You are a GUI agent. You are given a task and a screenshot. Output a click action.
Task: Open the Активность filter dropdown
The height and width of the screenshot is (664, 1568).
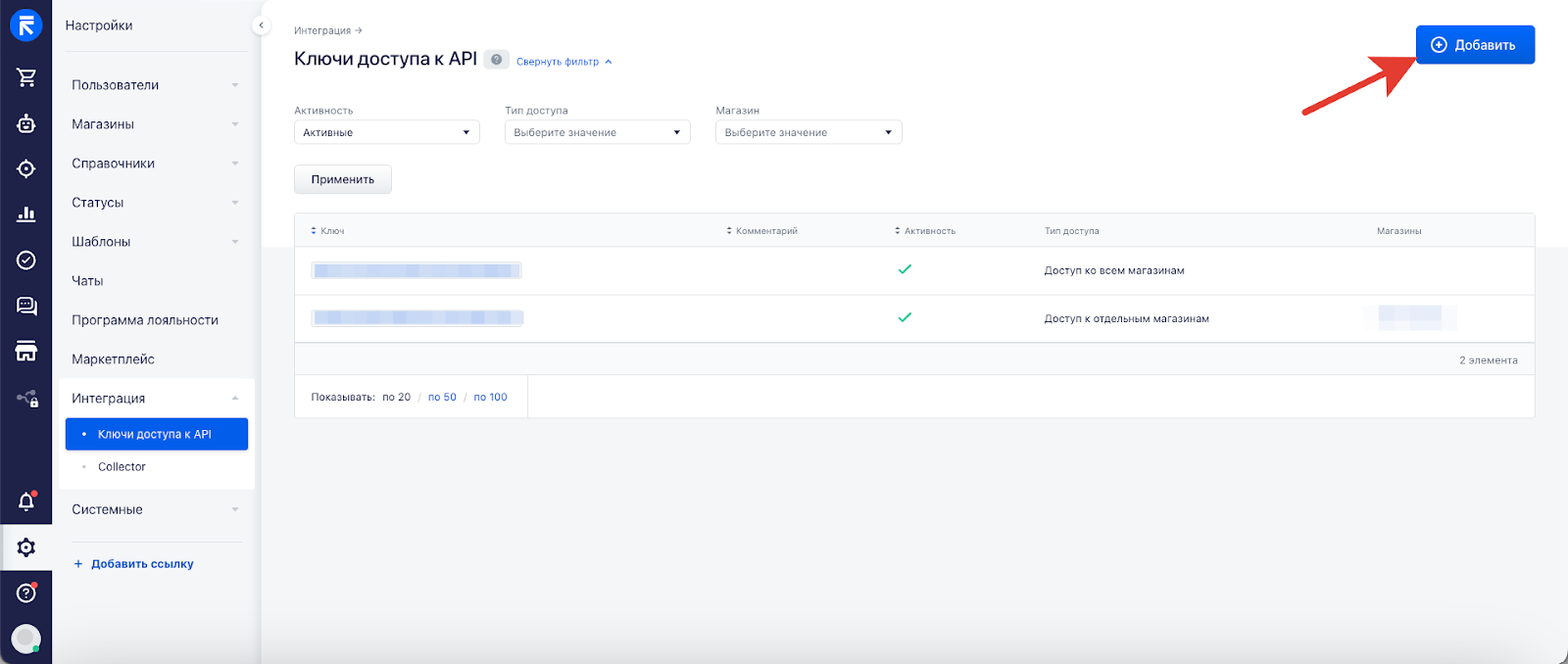[387, 132]
